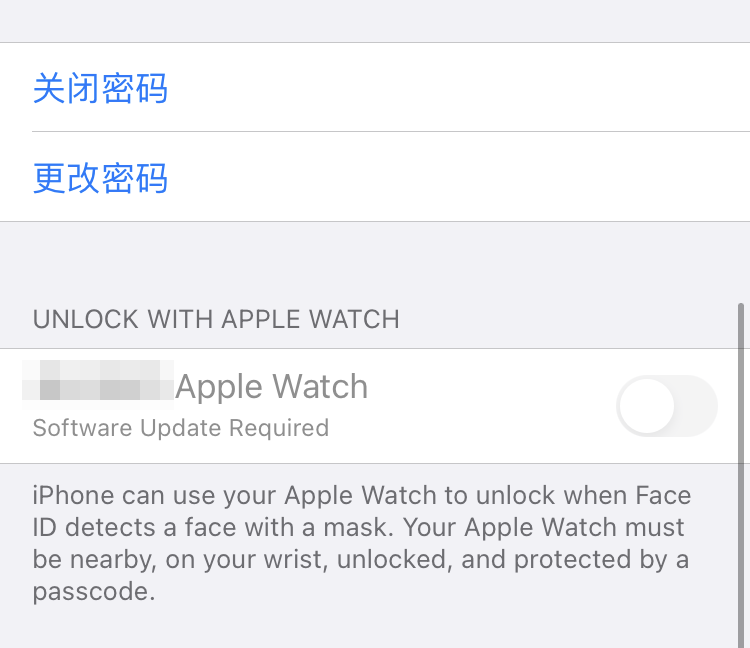Click the vertical scrollbar on right edge
This screenshot has width=750, height=648.
tap(741, 475)
